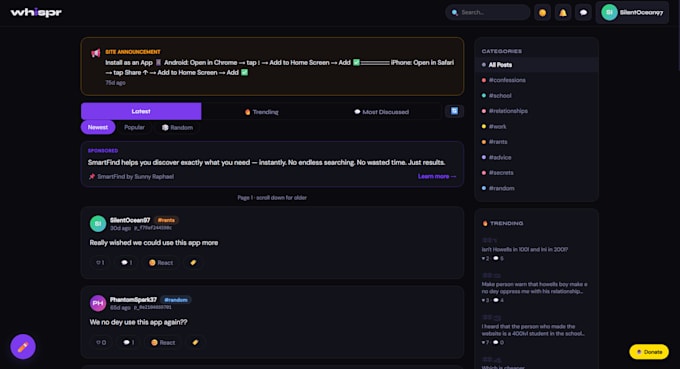680x369 pixels.
Task: Click the whispr logo
Action: click(36, 13)
